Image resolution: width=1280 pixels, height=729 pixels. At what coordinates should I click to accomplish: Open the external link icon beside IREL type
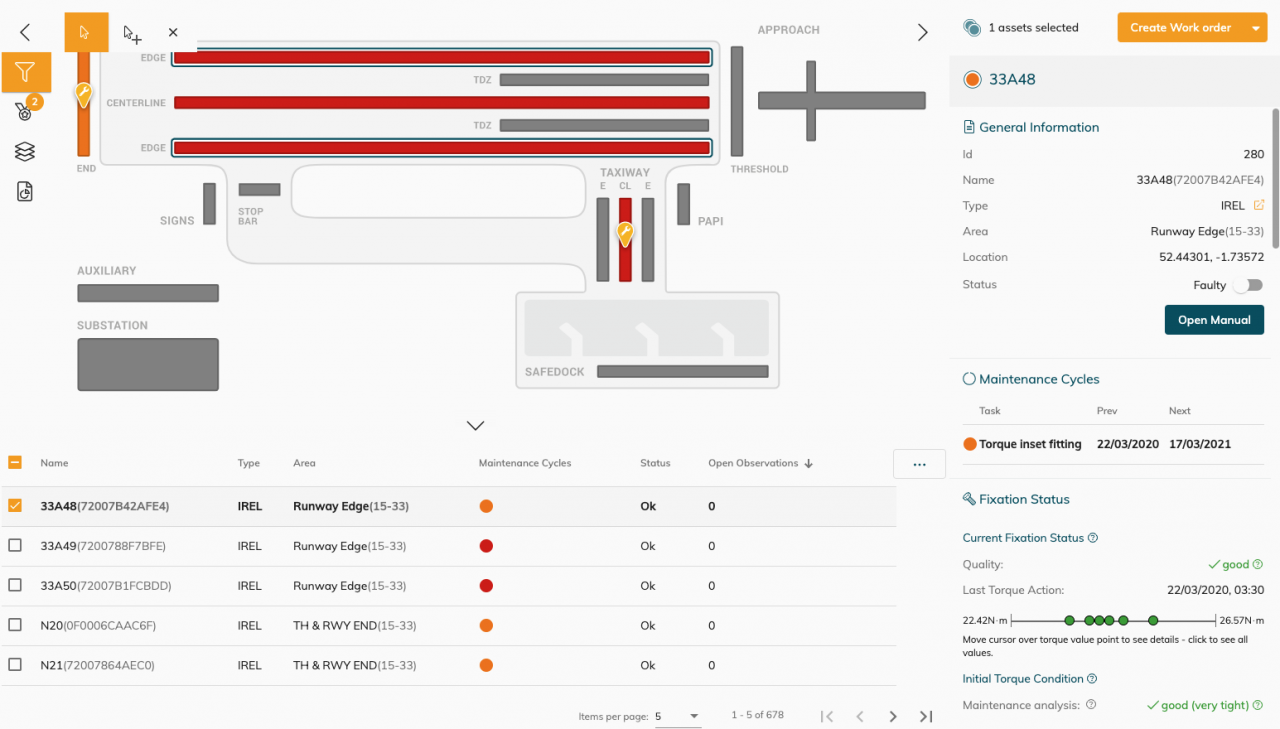[x=1258, y=206]
